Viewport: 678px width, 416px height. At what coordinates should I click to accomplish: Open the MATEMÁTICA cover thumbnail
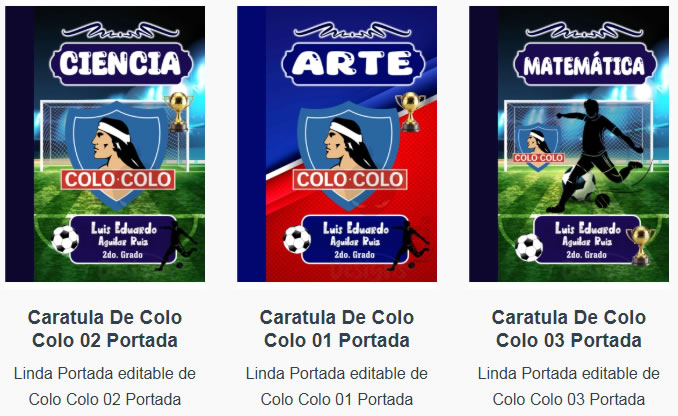569,144
